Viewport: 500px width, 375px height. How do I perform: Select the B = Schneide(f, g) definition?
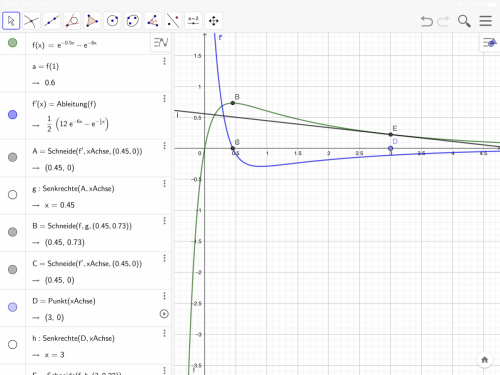pos(82,226)
